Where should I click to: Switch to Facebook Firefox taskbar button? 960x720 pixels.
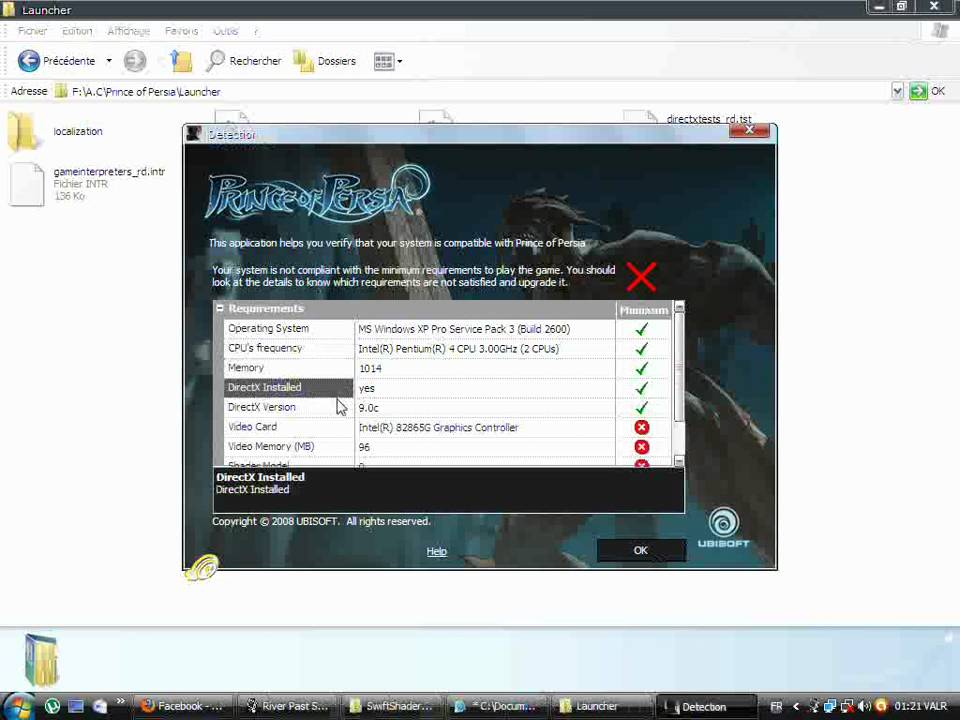tap(184, 706)
